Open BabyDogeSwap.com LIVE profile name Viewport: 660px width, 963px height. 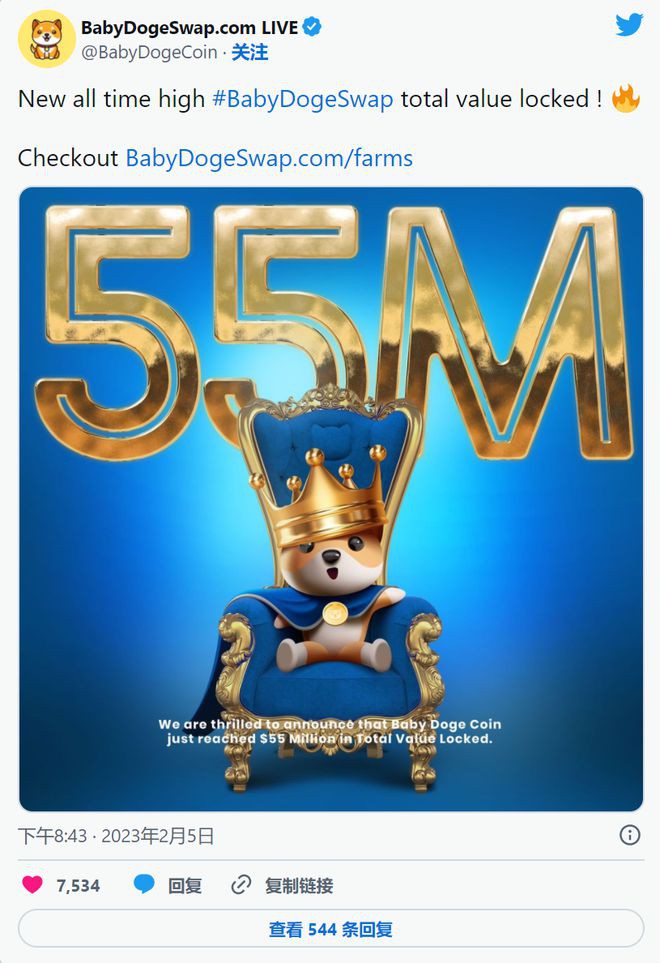189,28
